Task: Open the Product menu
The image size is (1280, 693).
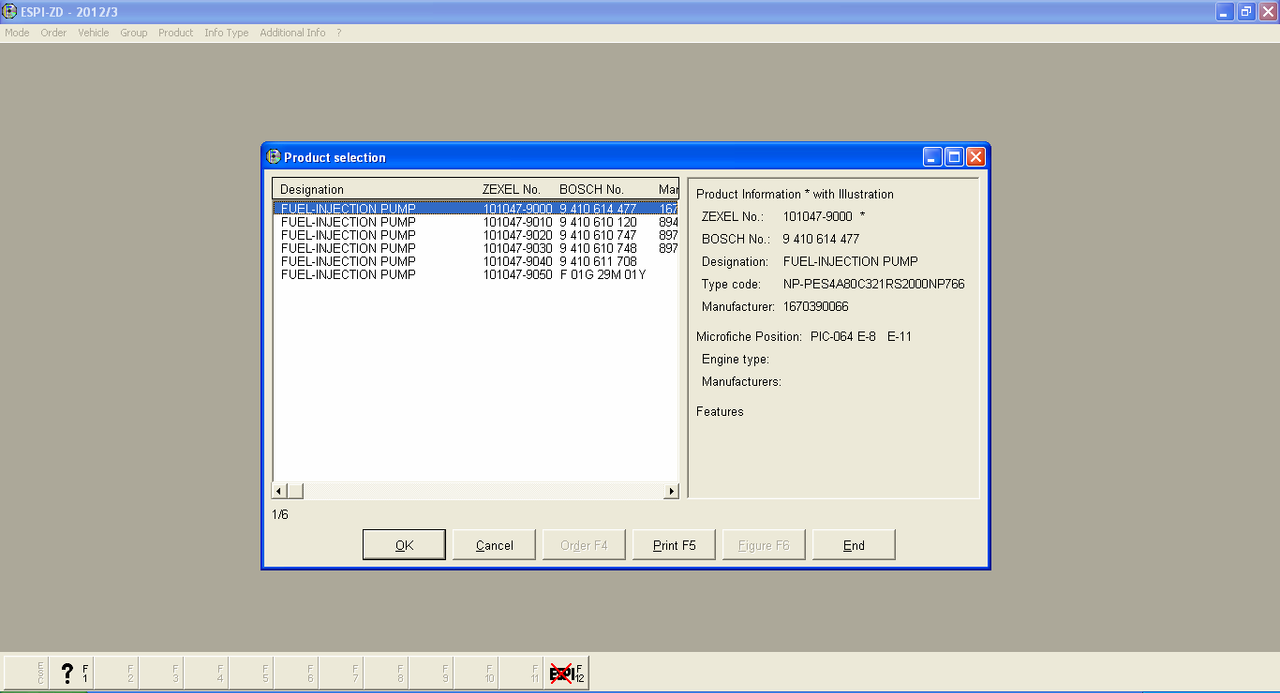Action: pos(176,33)
